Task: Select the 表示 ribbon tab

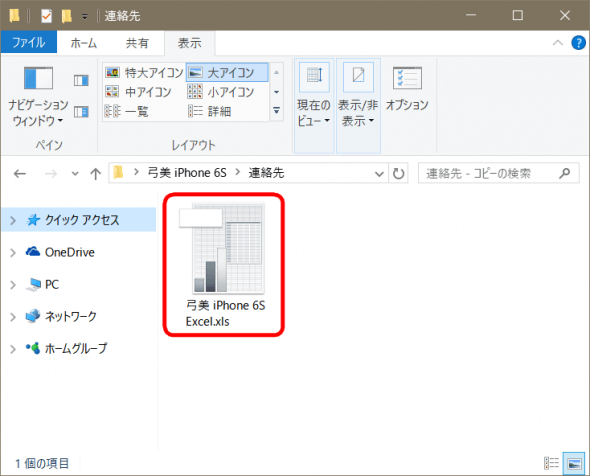Action: pyautogui.click(x=190, y=43)
